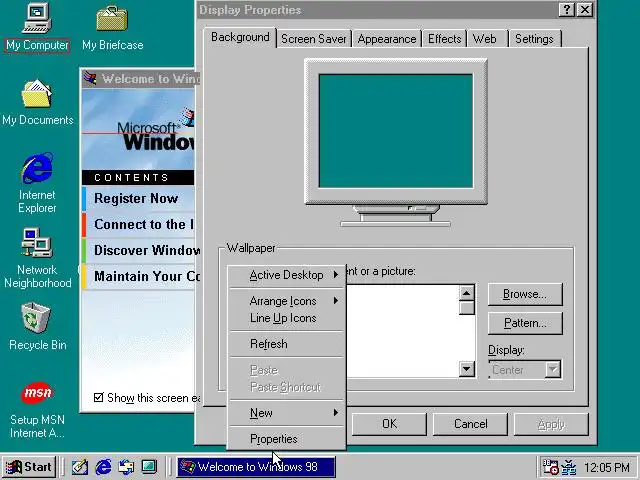Click OK in Display Properties

389,424
